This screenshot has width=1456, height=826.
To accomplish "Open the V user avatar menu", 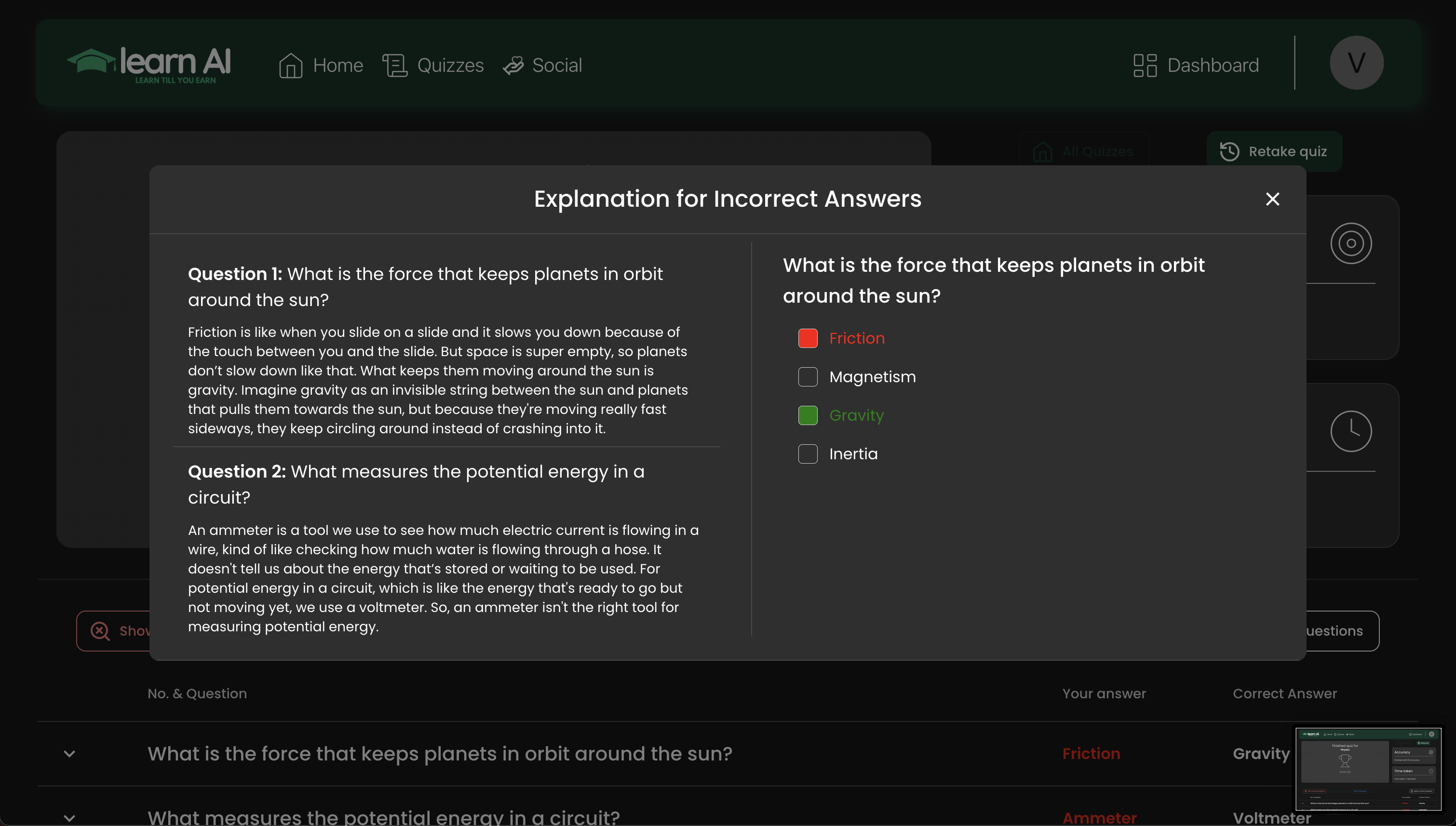I will (1356, 63).
